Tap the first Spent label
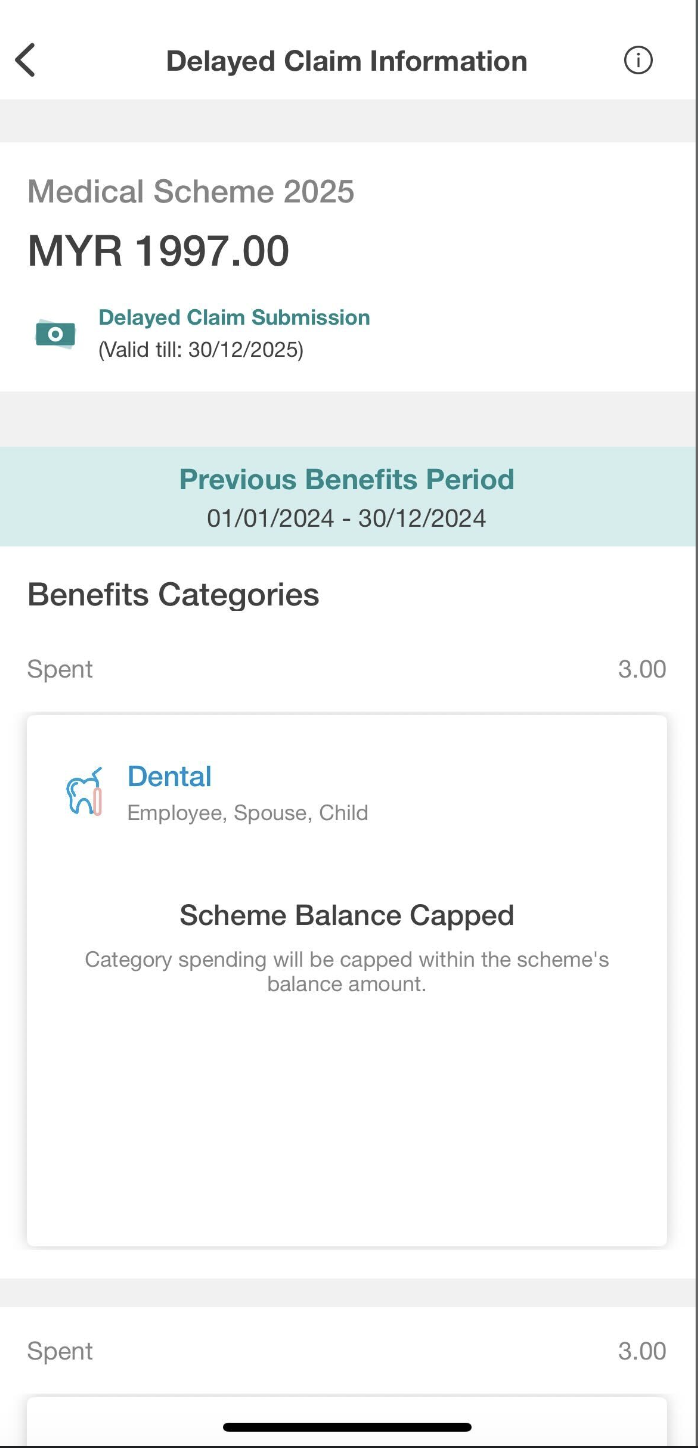 [x=60, y=669]
